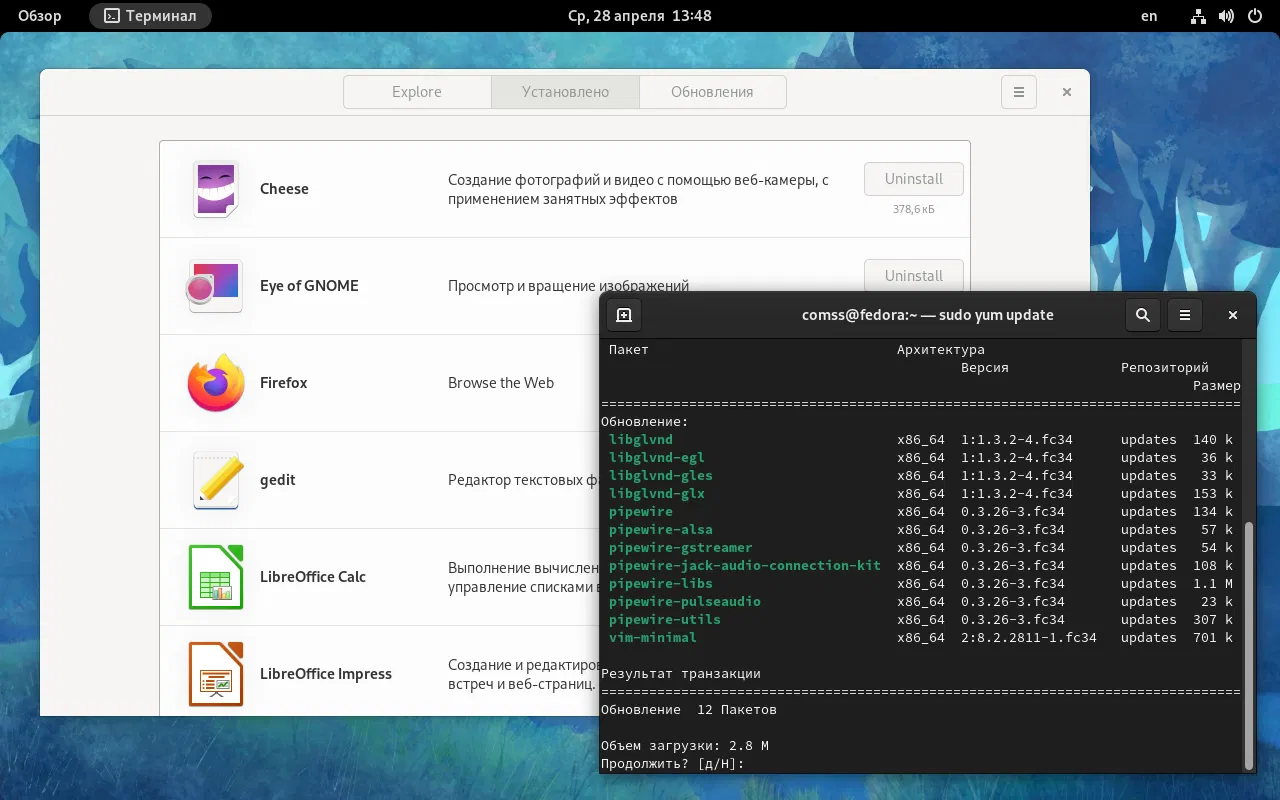
Task: Click the libglvnd-egl package name
Action: [657, 458]
